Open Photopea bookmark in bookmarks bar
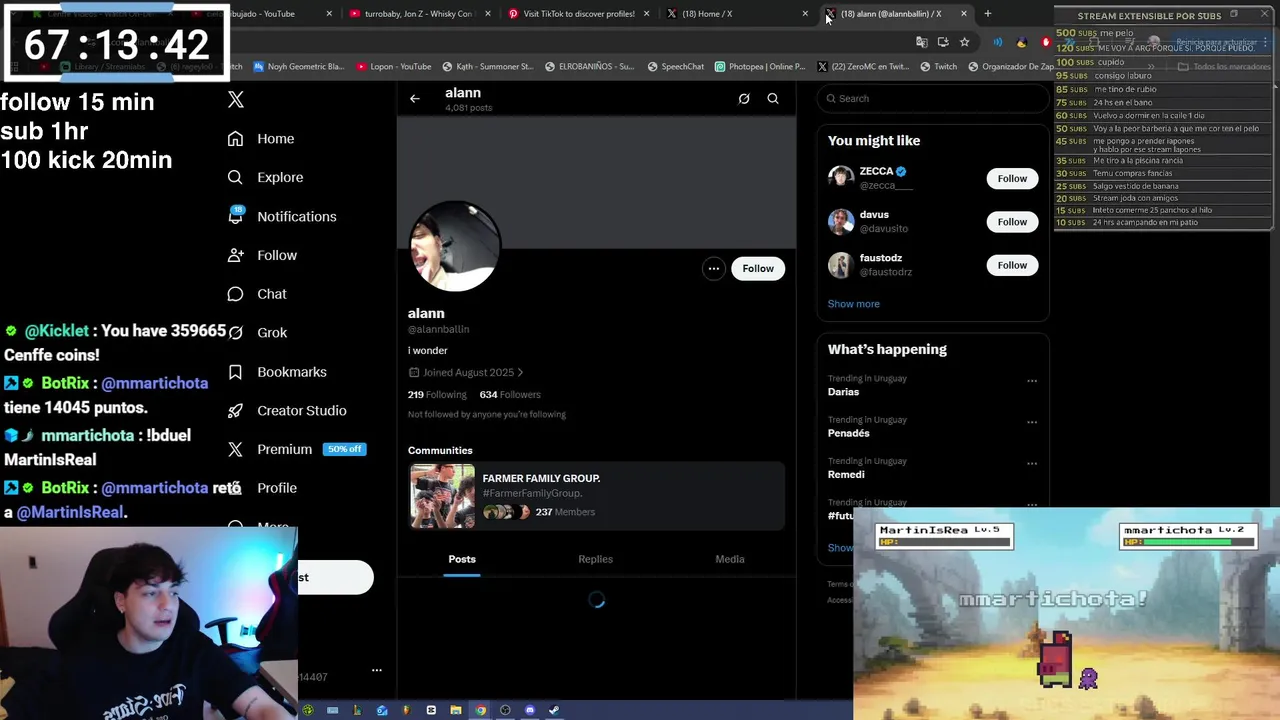The width and height of the screenshot is (1280, 720). point(760,67)
